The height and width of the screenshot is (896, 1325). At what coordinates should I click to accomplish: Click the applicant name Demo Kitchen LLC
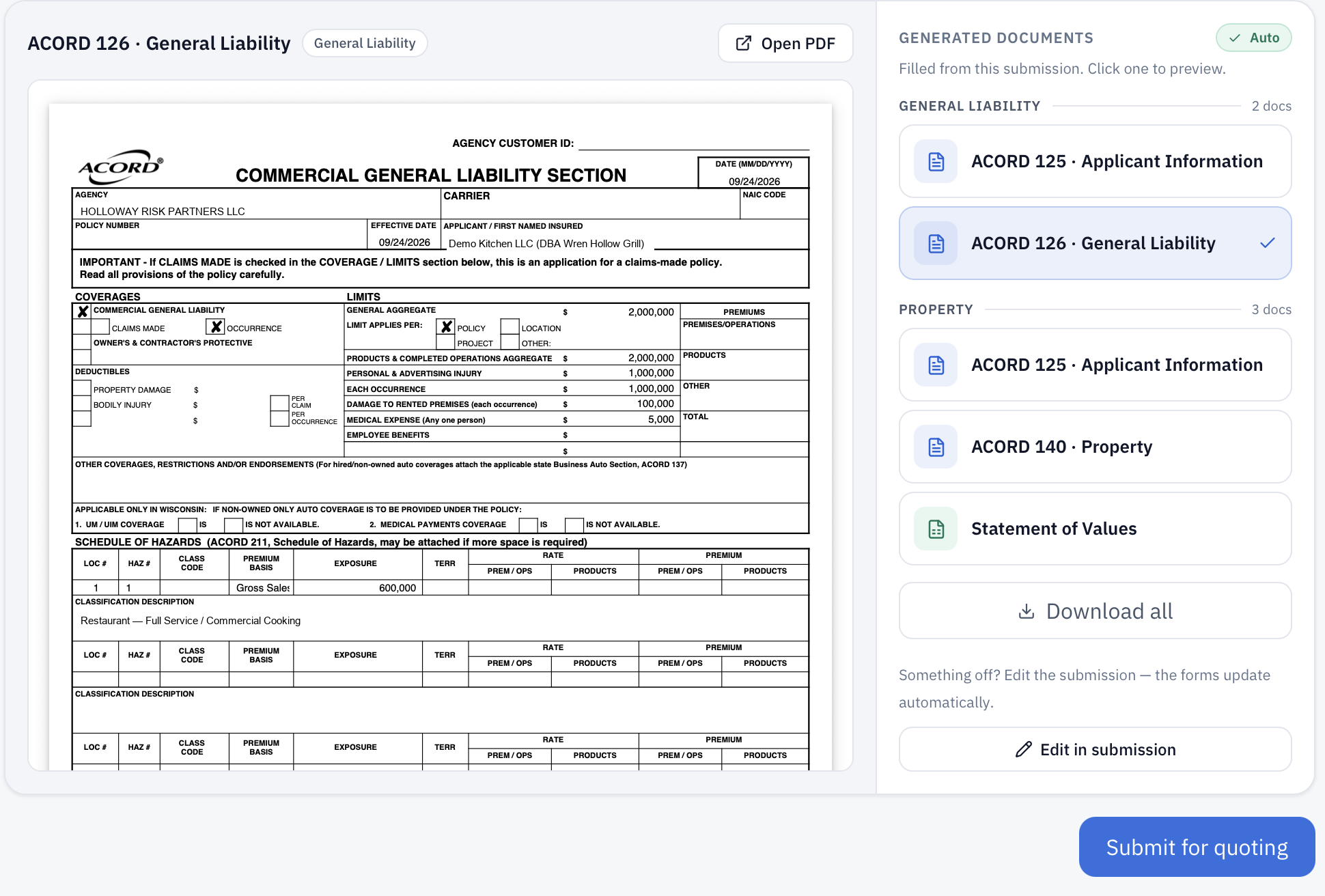click(546, 244)
